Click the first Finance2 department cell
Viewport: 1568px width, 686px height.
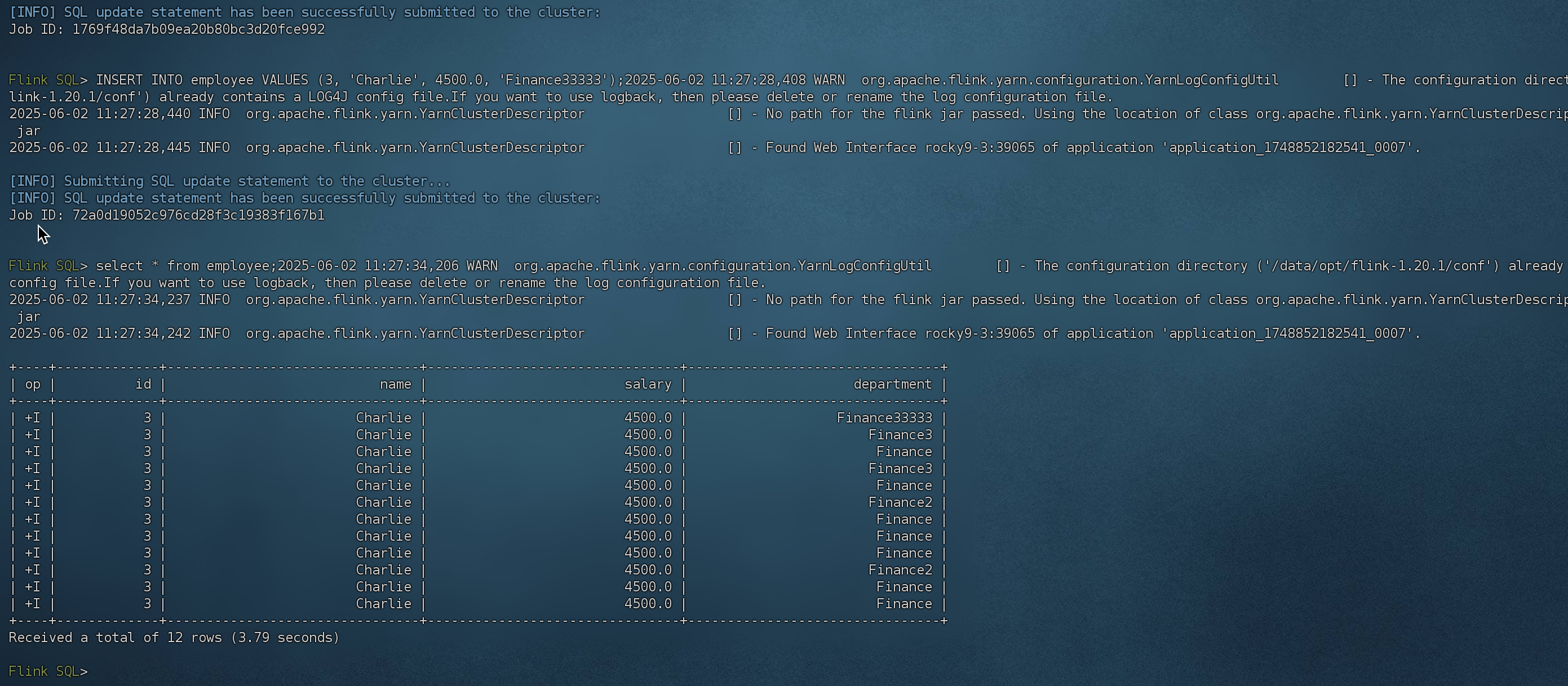[900, 502]
